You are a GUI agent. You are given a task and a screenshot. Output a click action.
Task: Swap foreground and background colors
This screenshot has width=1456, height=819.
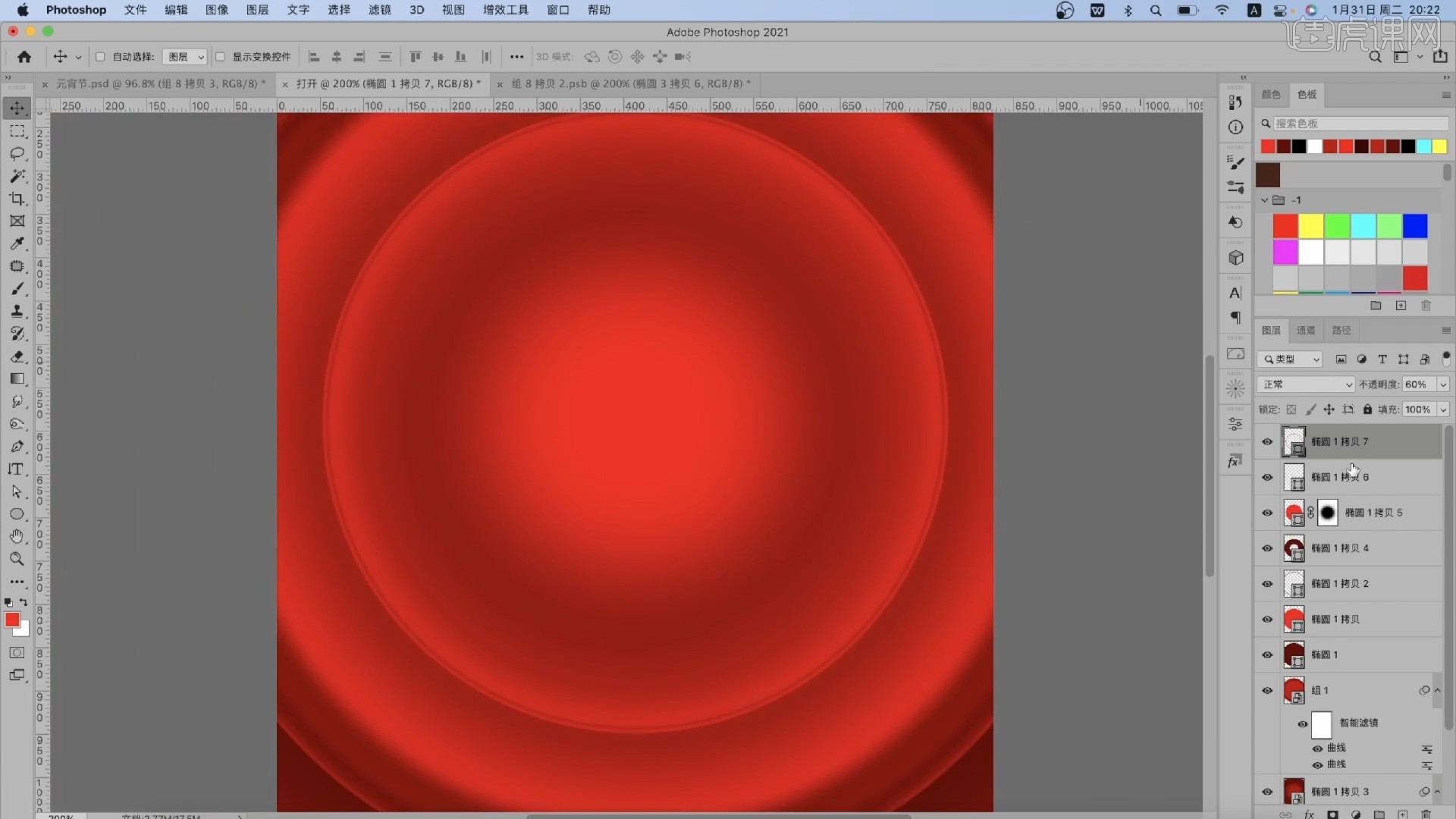pos(24,603)
